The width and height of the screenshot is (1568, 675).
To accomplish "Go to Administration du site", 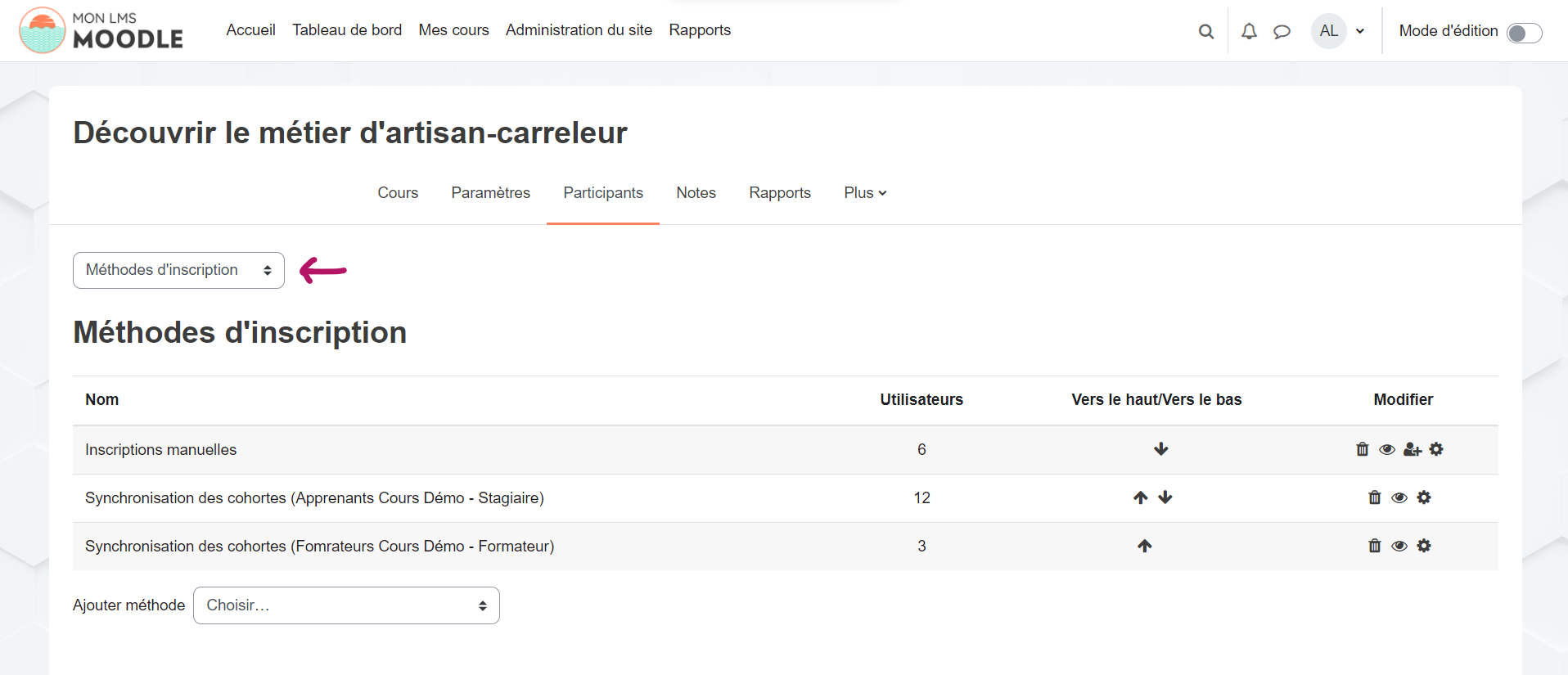I will (x=579, y=30).
